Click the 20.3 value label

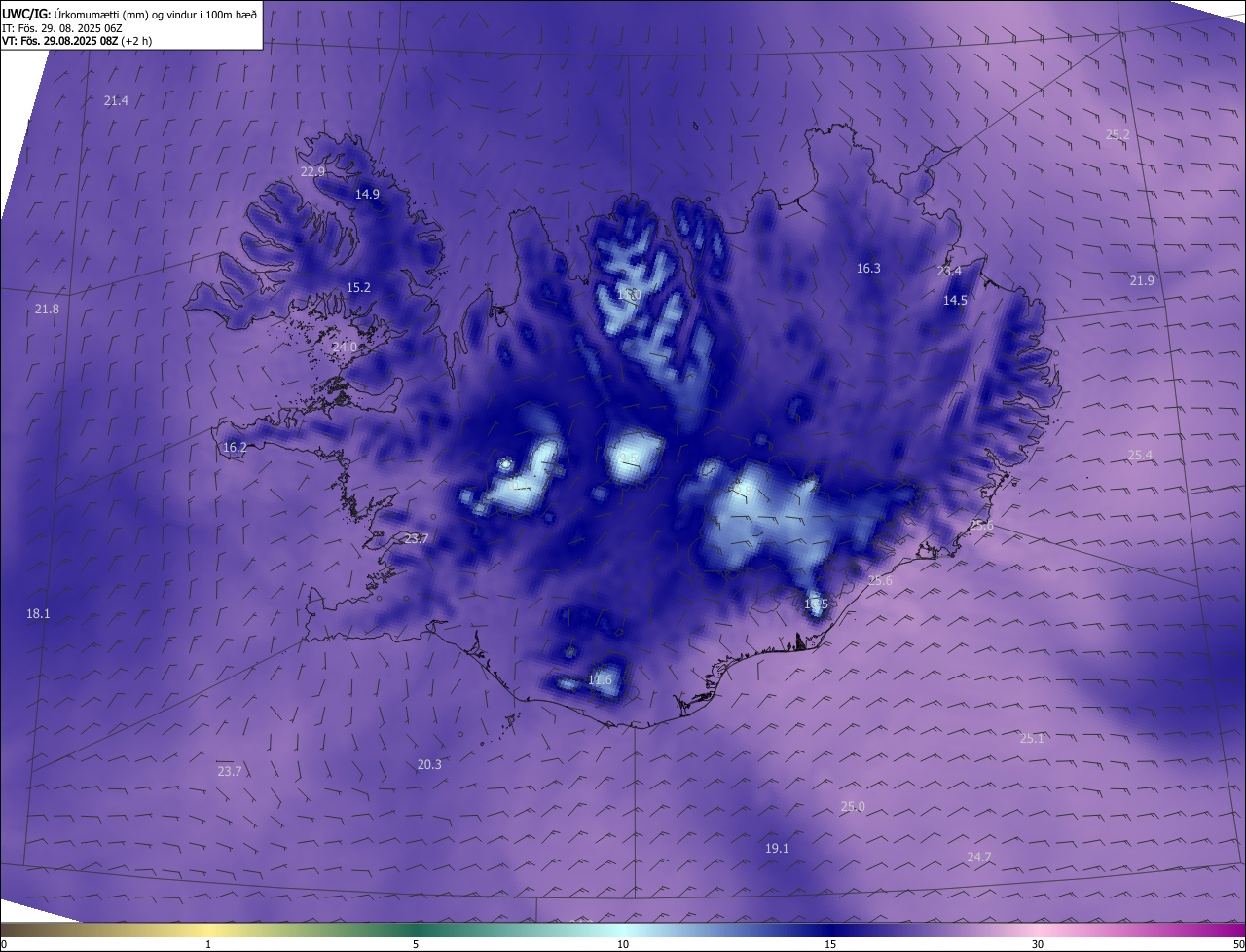[429, 764]
